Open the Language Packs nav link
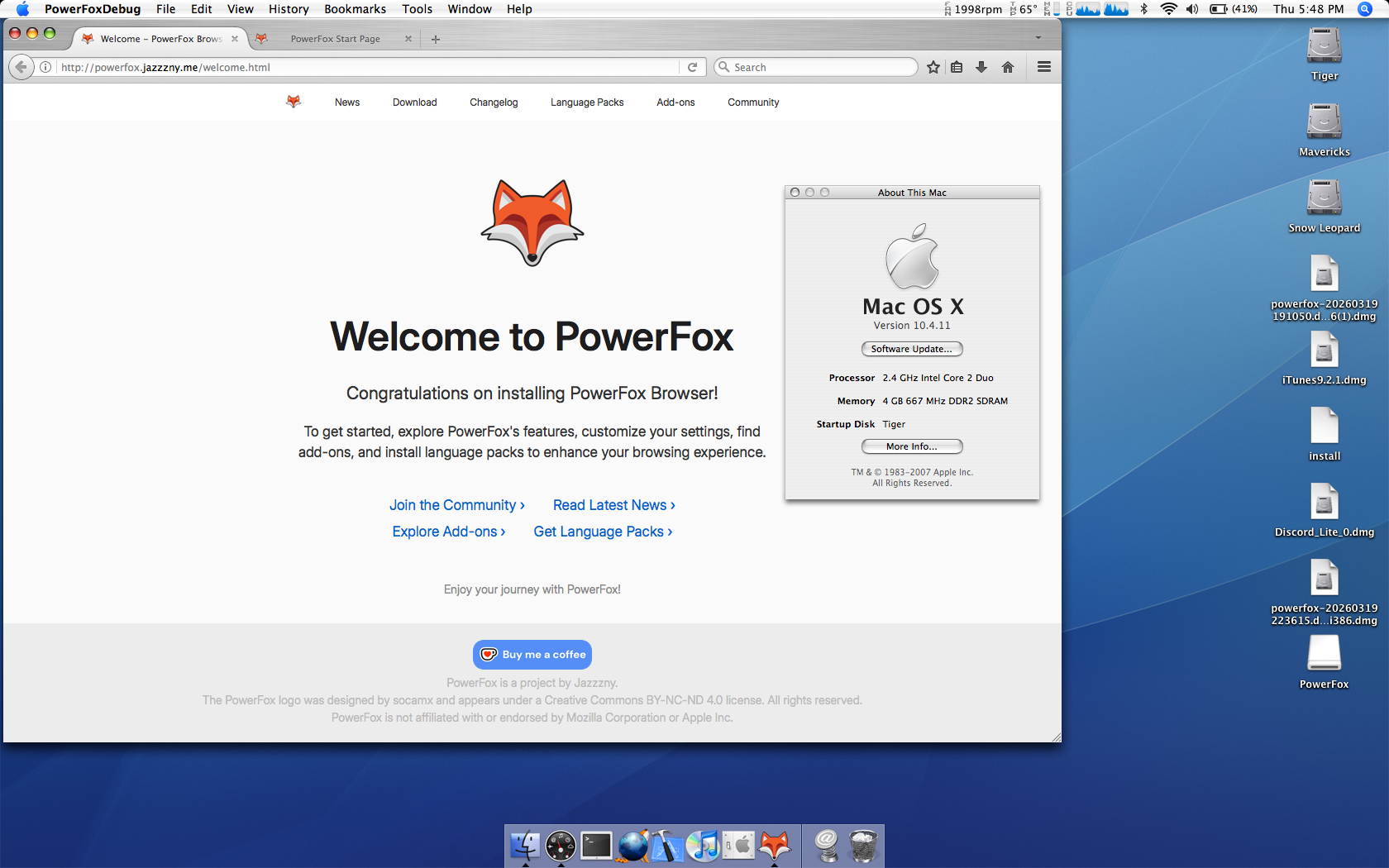The image size is (1389, 868). [x=587, y=103]
